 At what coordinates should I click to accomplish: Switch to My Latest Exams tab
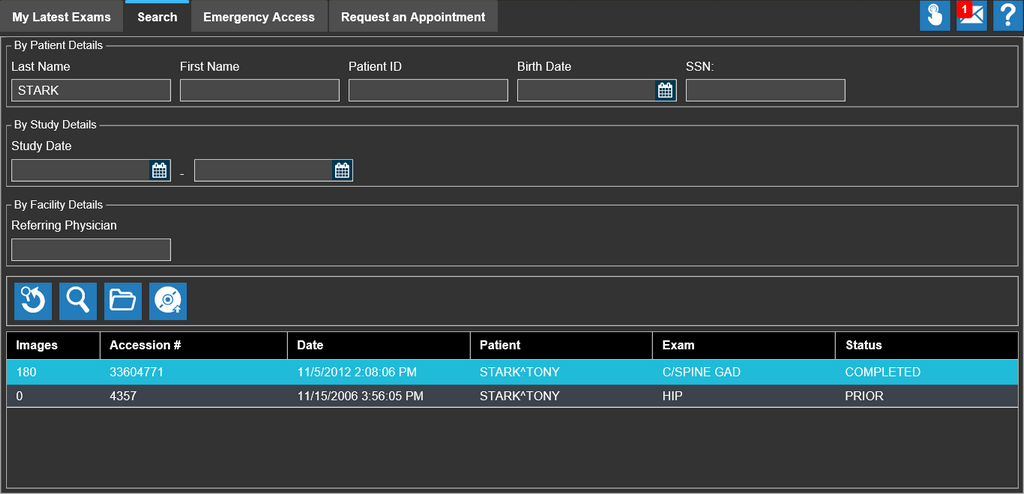[x=61, y=17]
